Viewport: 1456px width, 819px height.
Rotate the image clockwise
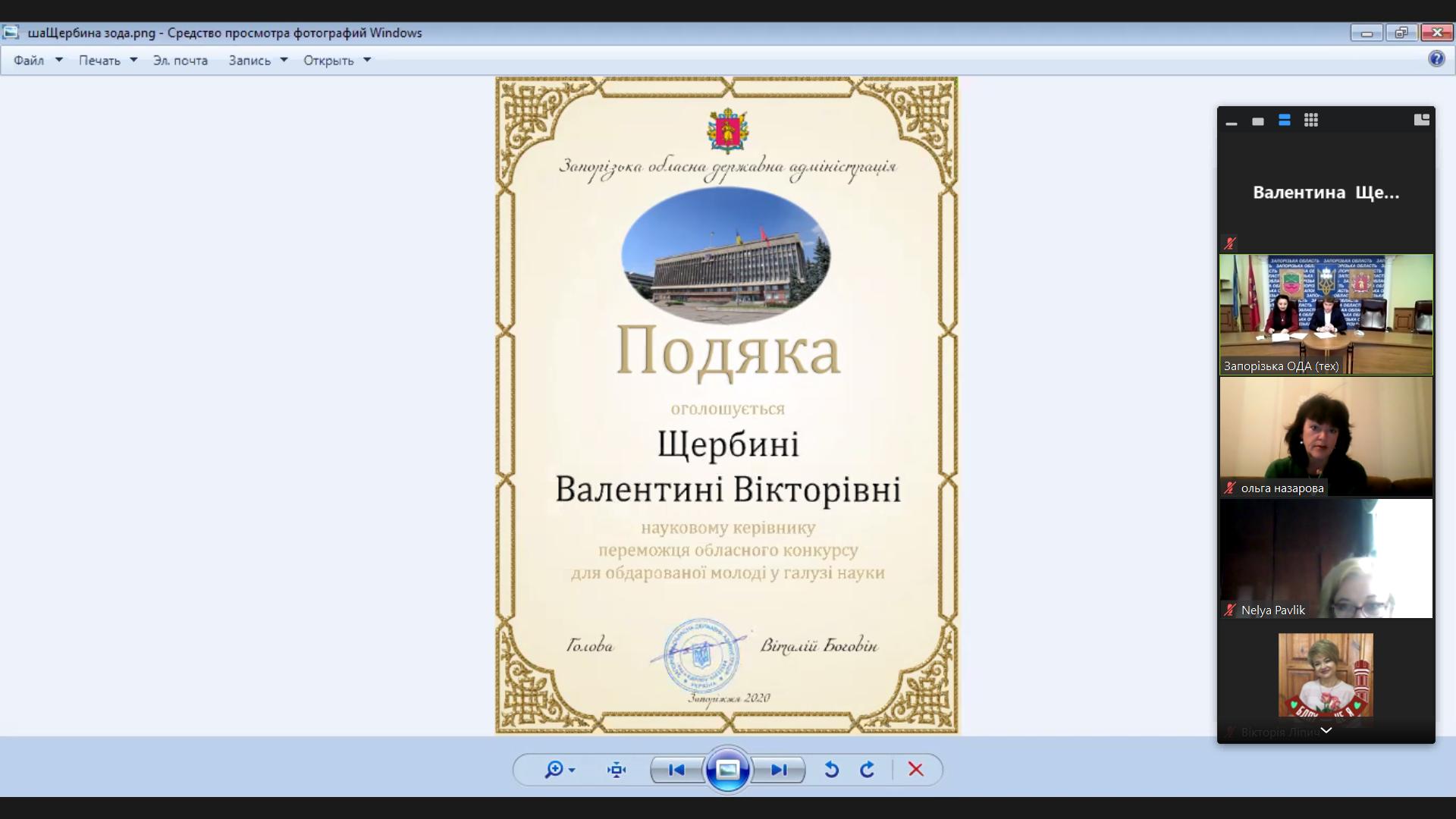868,770
